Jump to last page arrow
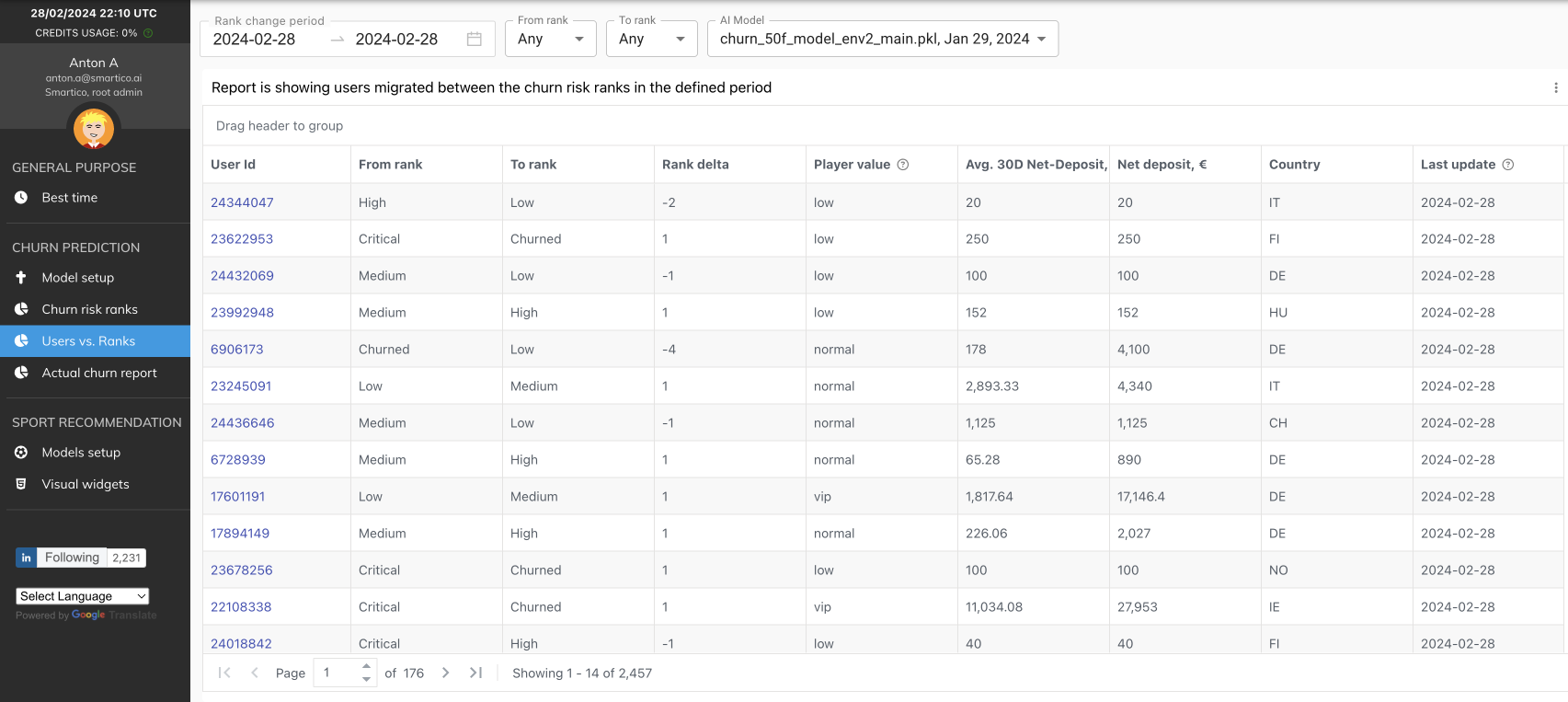This screenshot has height=702, width=1568. coord(475,673)
